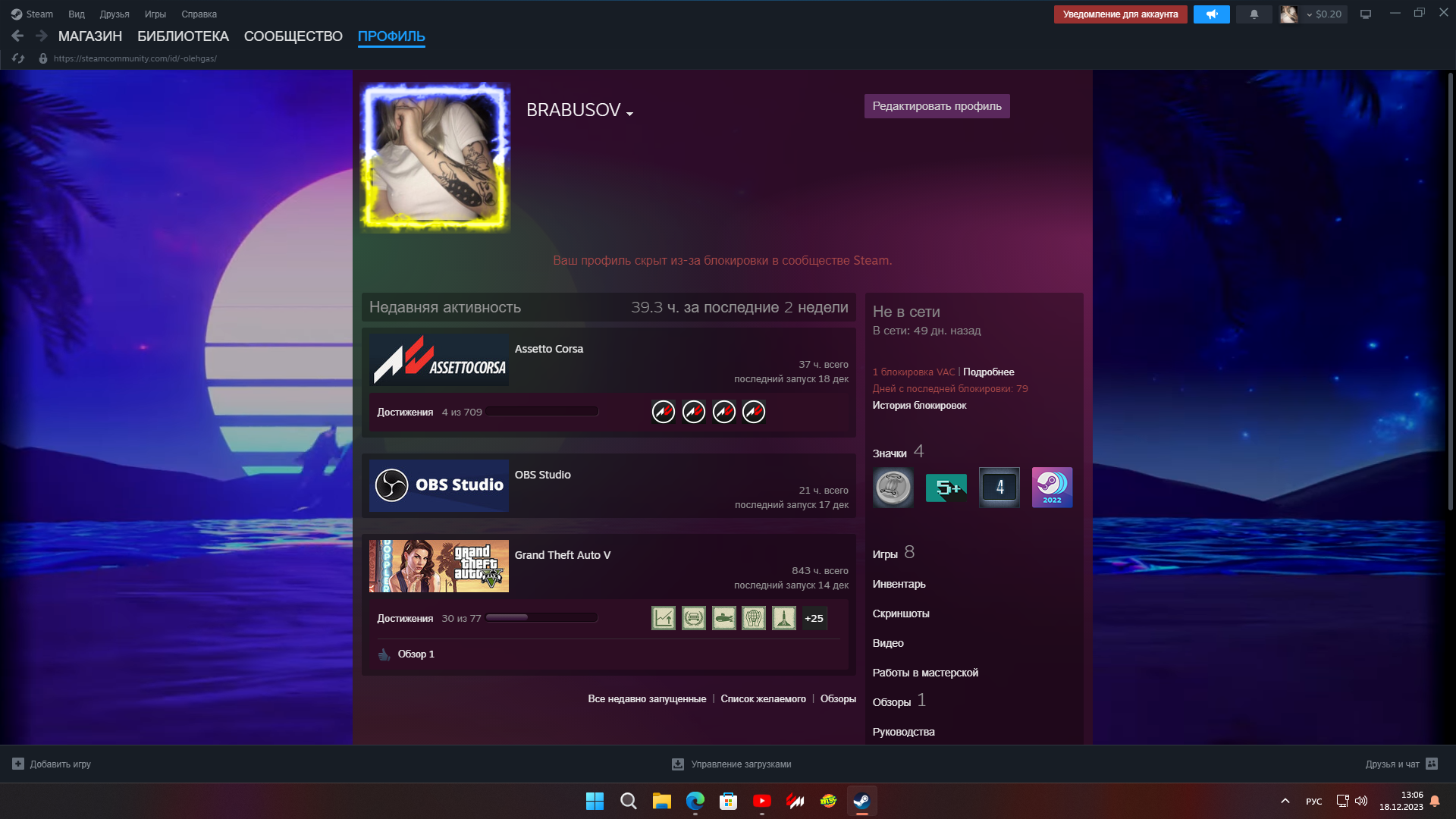The image size is (1456, 819).
Task: Open the Обзор 1 review link
Action: [416, 654]
